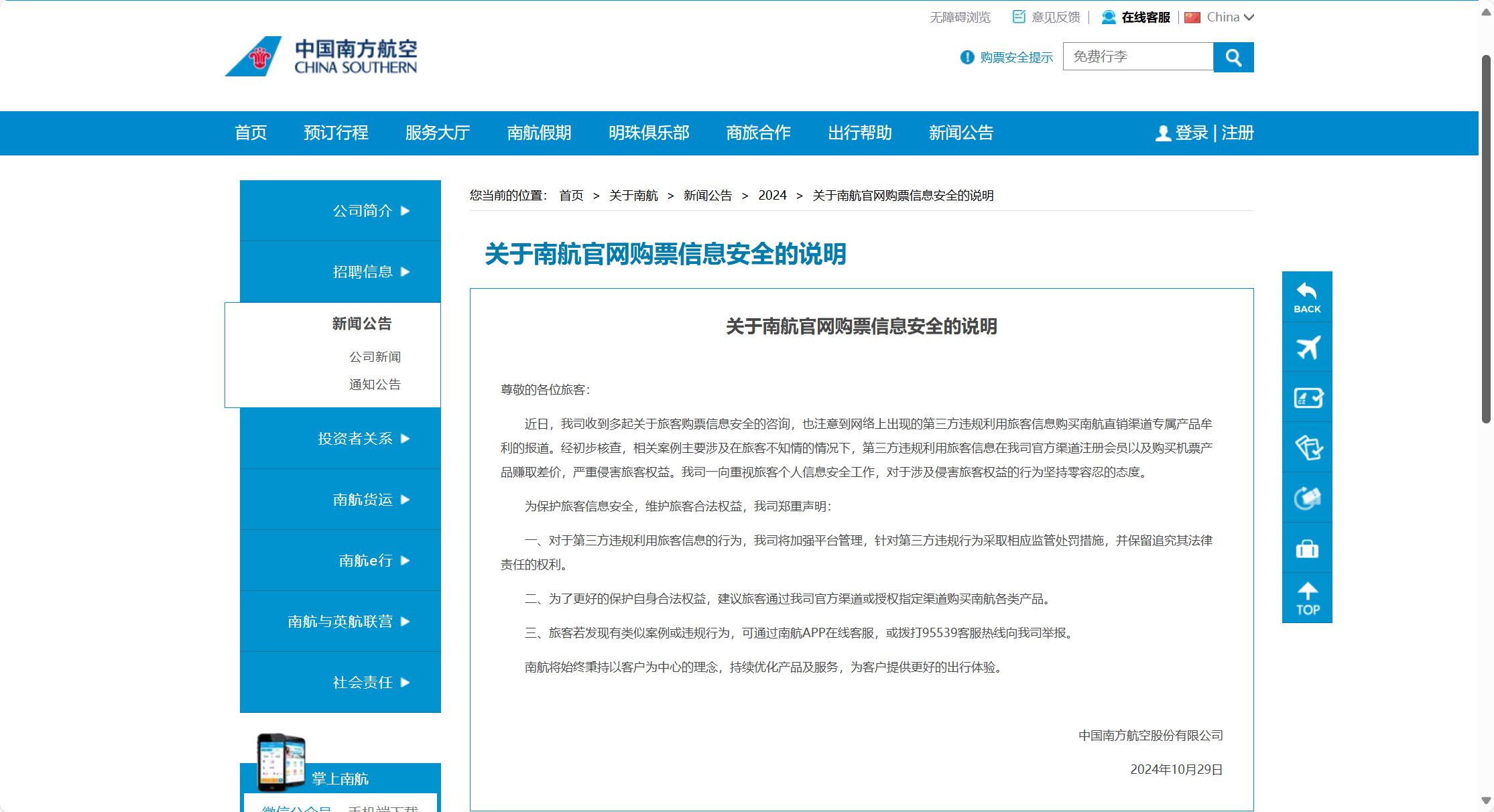Click the ticket verification icon in side toolbar
This screenshot has width=1494, height=812.
1306,448
